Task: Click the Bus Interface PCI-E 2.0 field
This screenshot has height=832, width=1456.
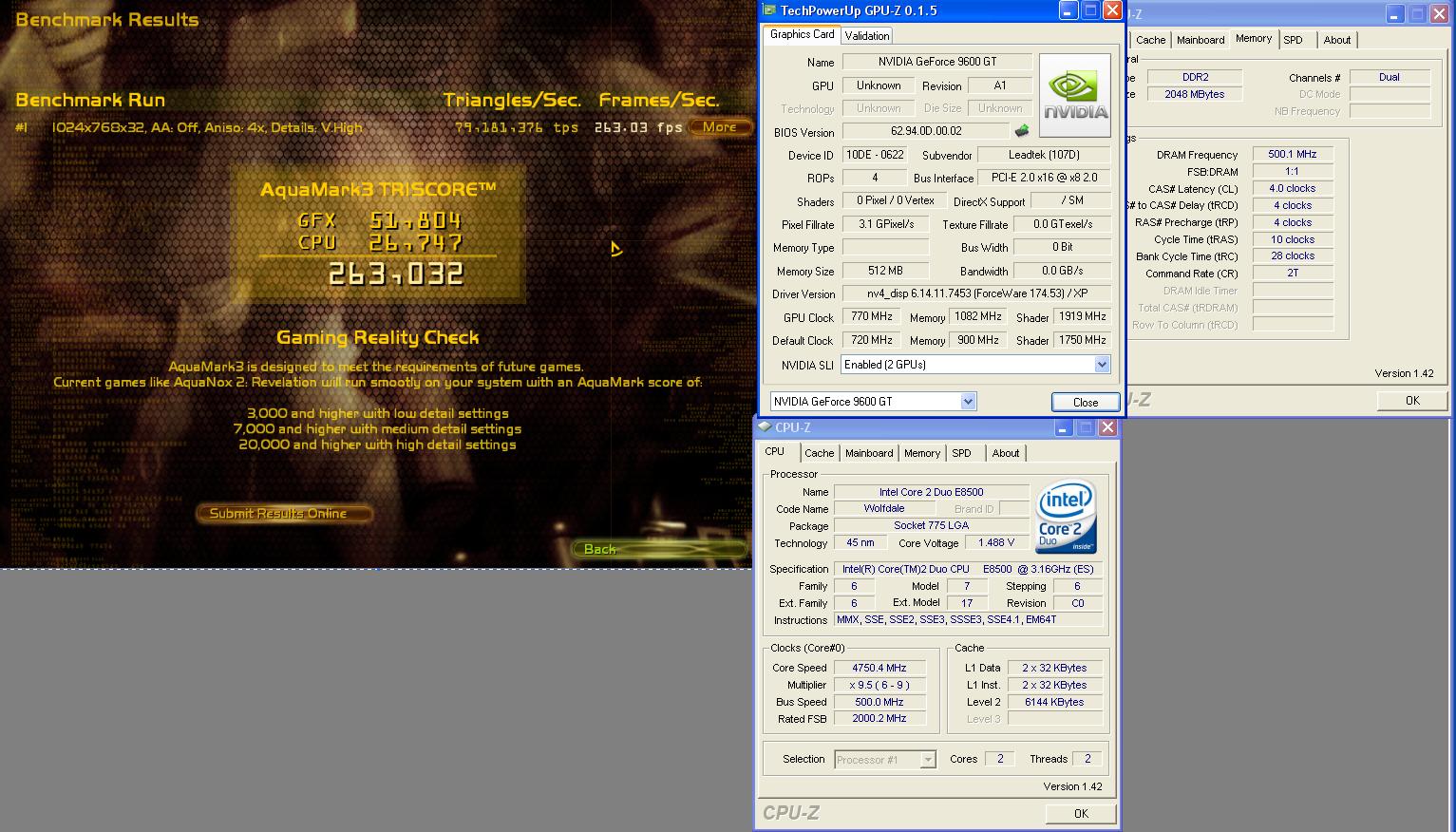Action: tap(1044, 178)
